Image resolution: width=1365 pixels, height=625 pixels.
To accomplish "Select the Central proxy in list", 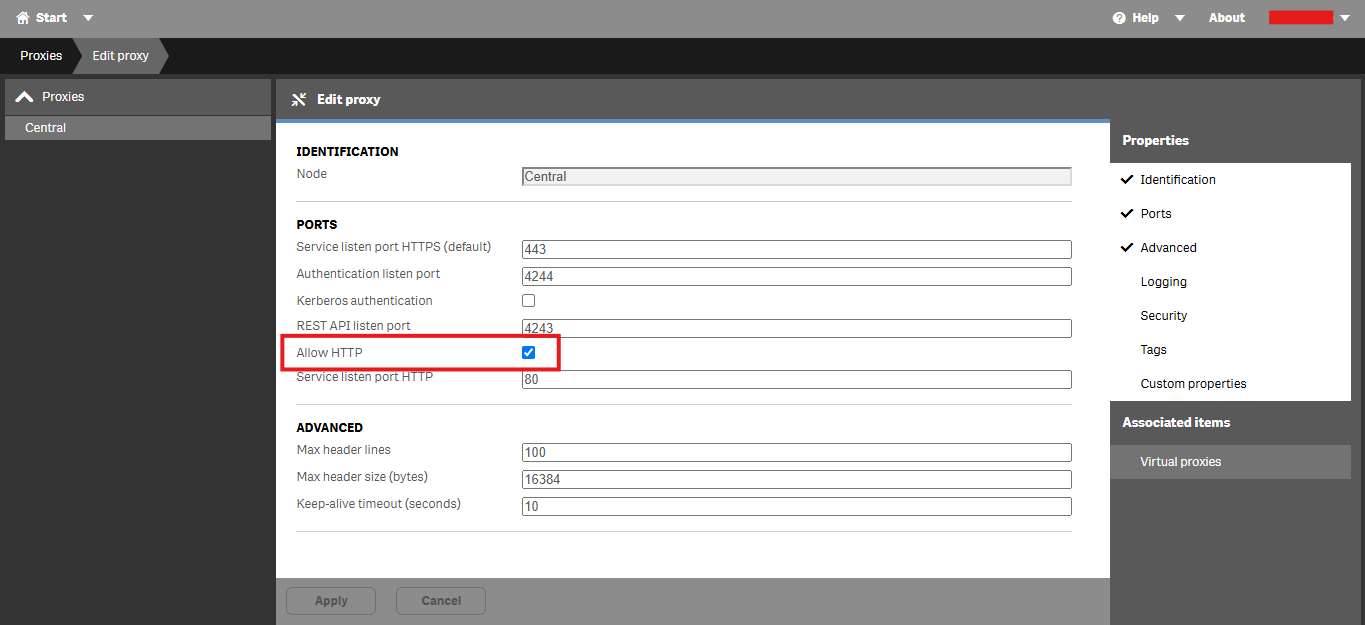I will (x=46, y=128).
